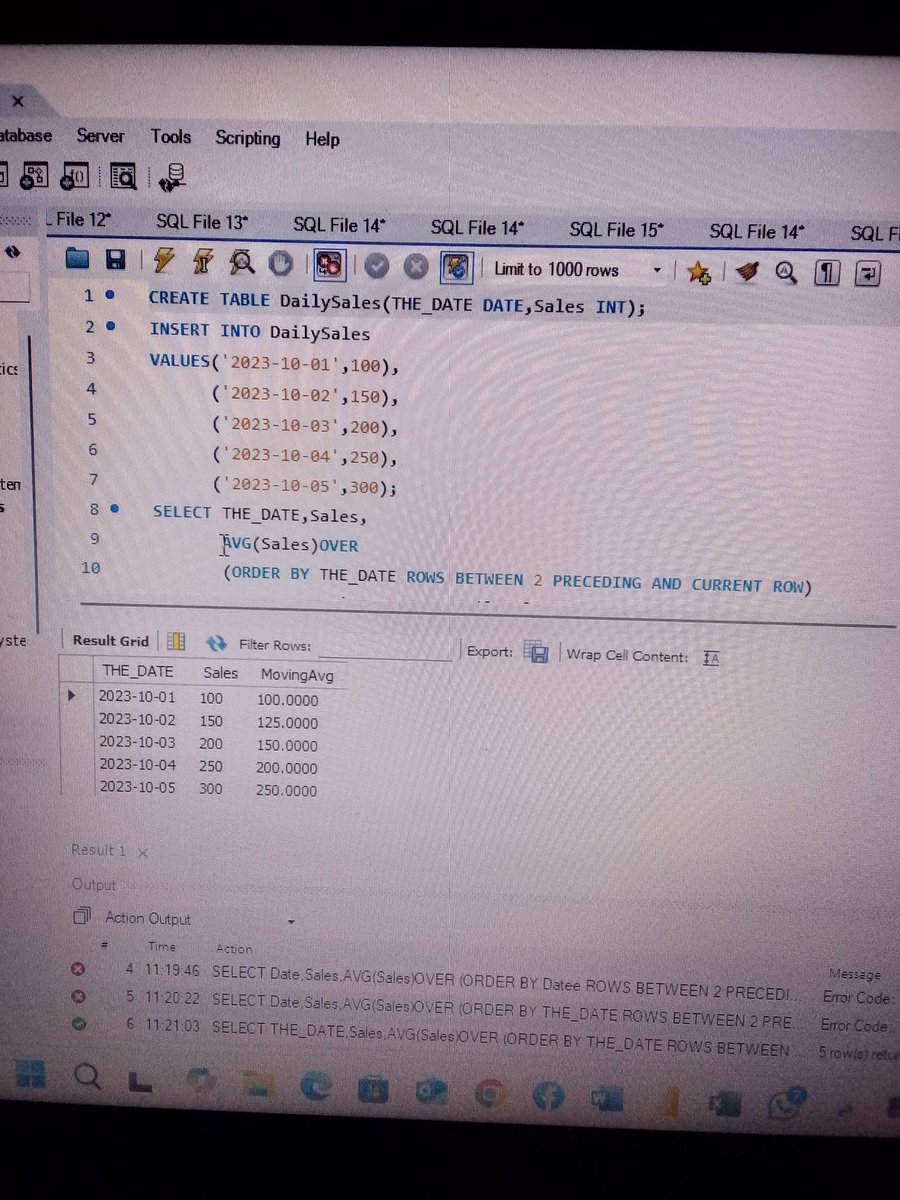This screenshot has width=900, height=1200.
Task: Toggle invisible characters display
Action: coord(827,272)
